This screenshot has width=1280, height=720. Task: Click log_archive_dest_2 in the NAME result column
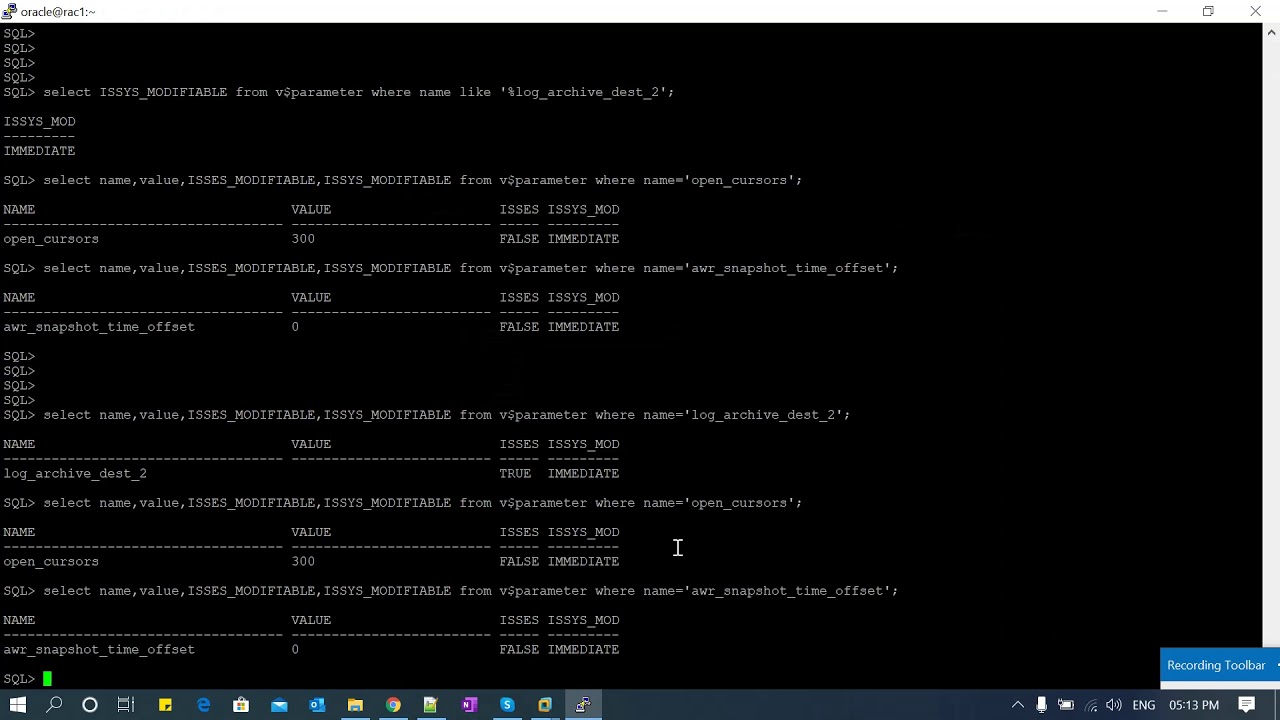click(75, 473)
